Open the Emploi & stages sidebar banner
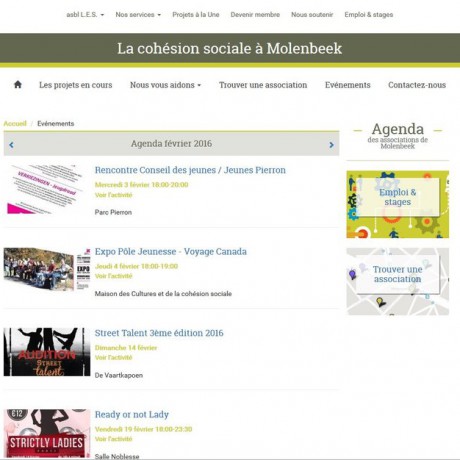The height and width of the screenshot is (460, 460). (398, 204)
